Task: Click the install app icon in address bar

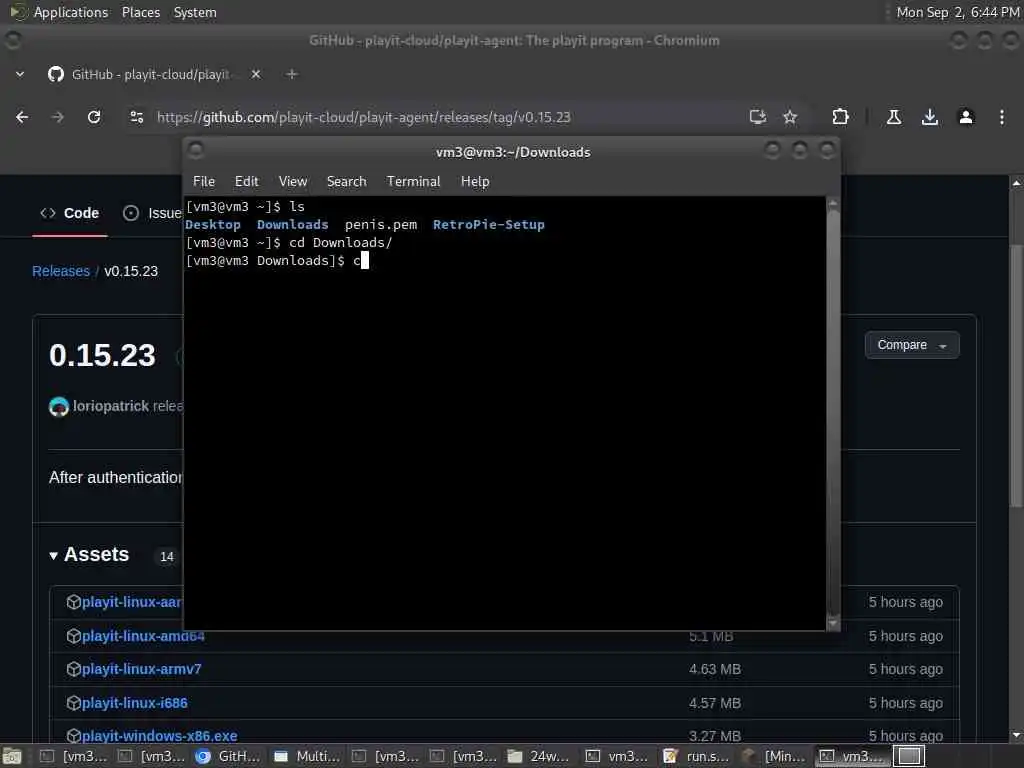Action: pos(758,117)
